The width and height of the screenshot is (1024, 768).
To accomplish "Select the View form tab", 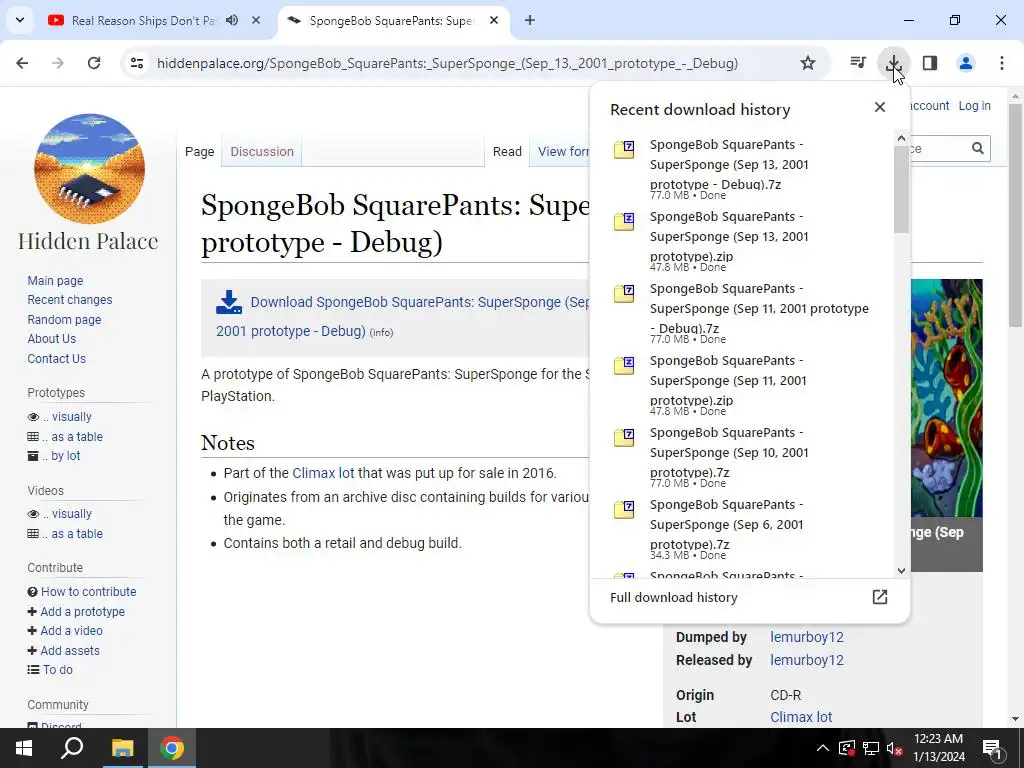I will pos(562,152).
